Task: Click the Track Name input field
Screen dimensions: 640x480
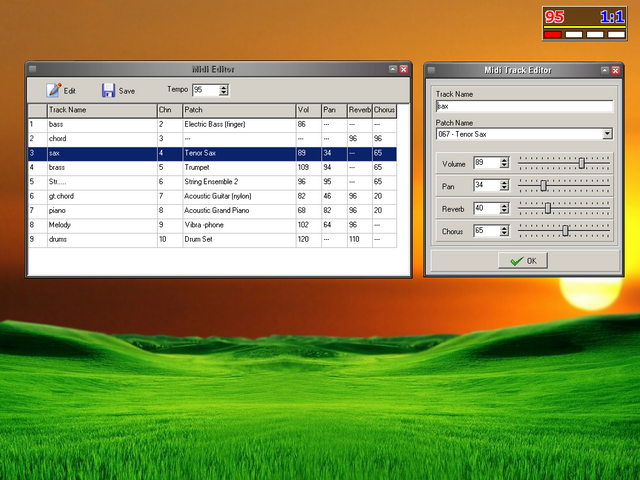Action: click(x=524, y=106)
